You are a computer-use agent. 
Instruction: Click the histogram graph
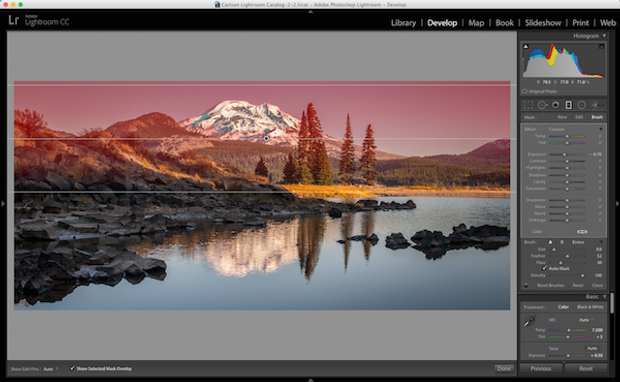[x=563, y=61]
